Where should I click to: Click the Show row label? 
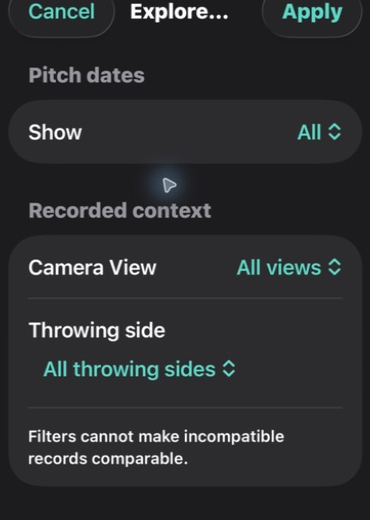point(55,132)
